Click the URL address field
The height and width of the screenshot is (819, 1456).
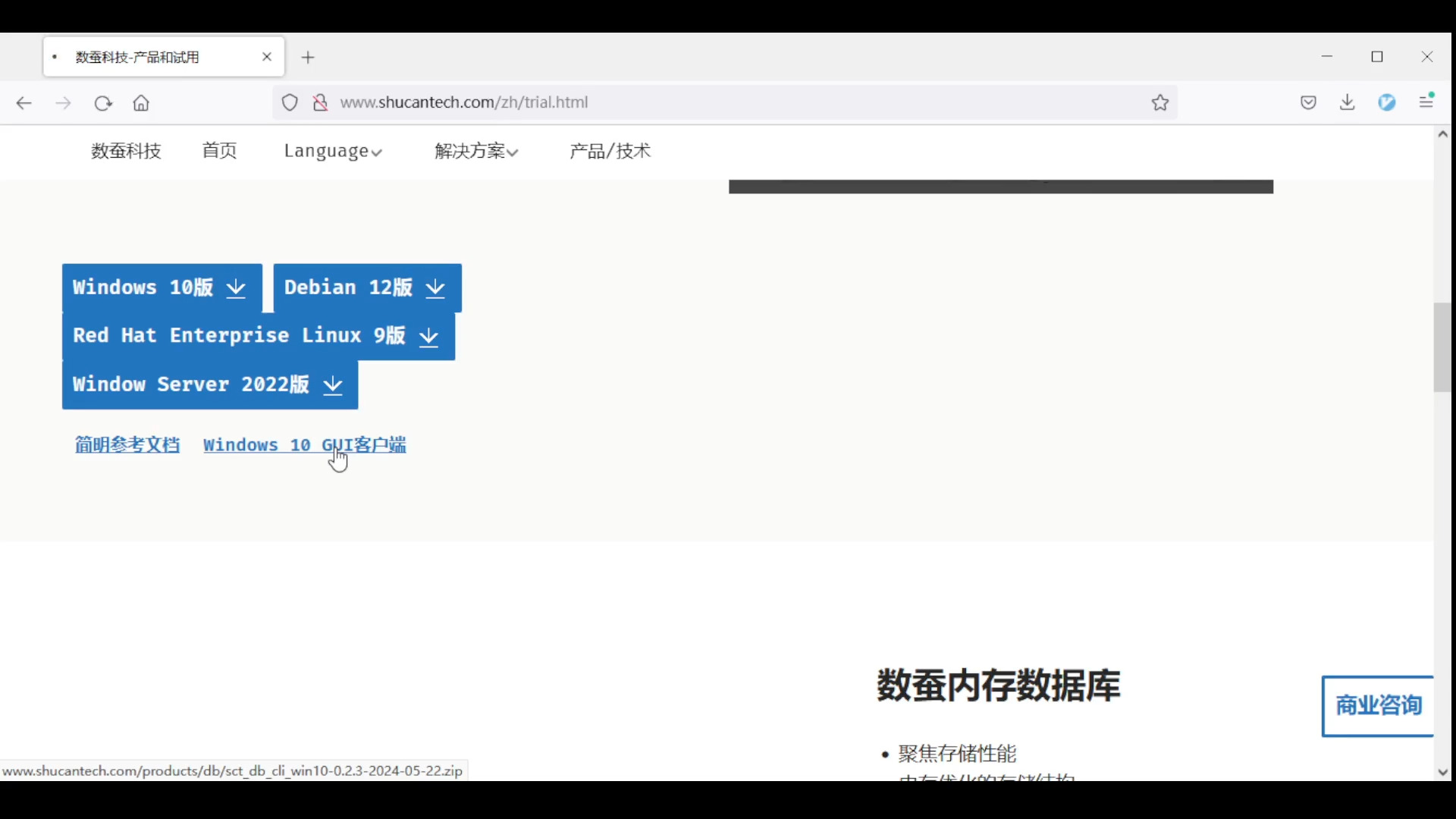(x=728, y=102)
